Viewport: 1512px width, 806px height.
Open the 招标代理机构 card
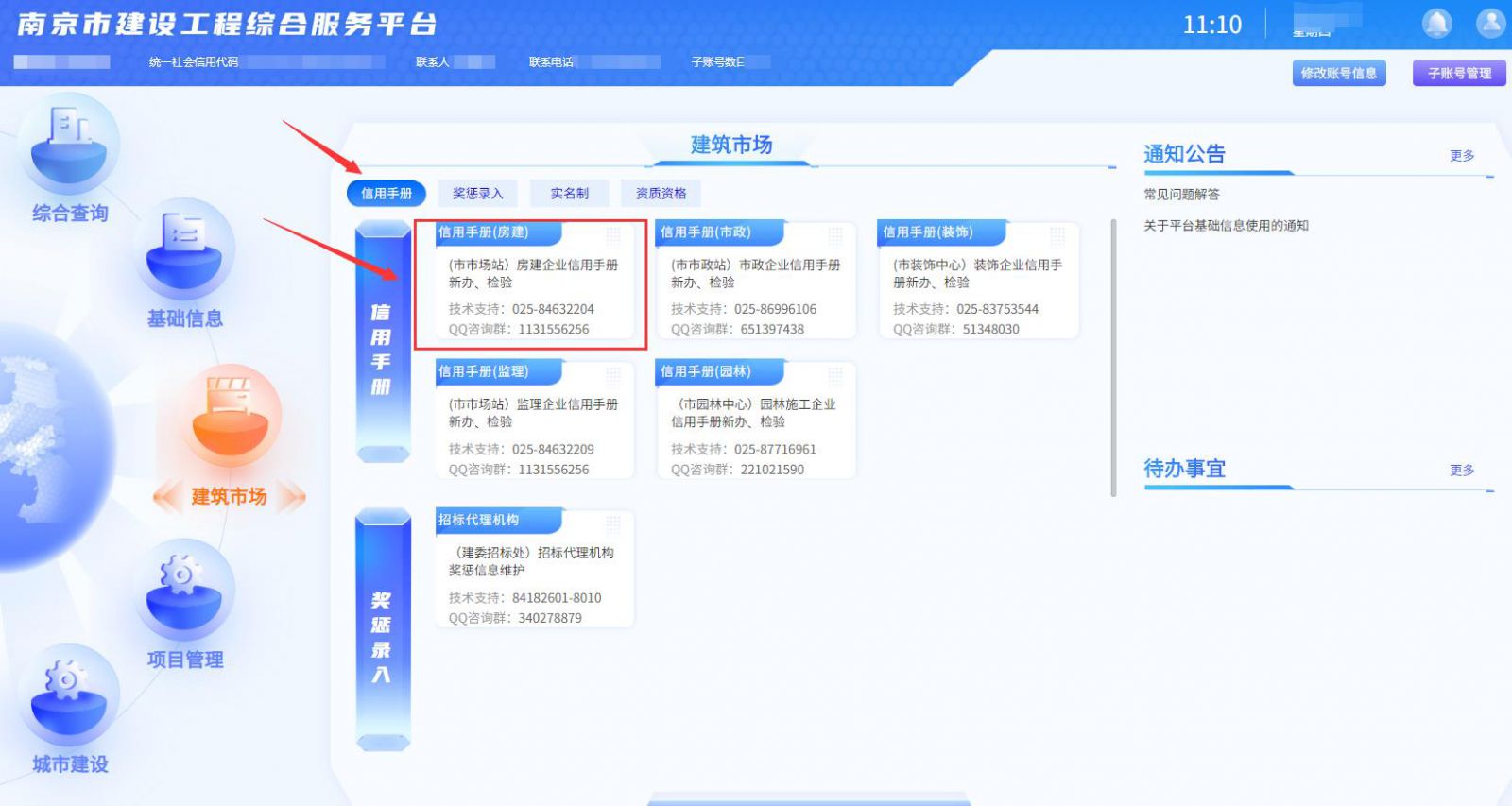pos(535,568)
